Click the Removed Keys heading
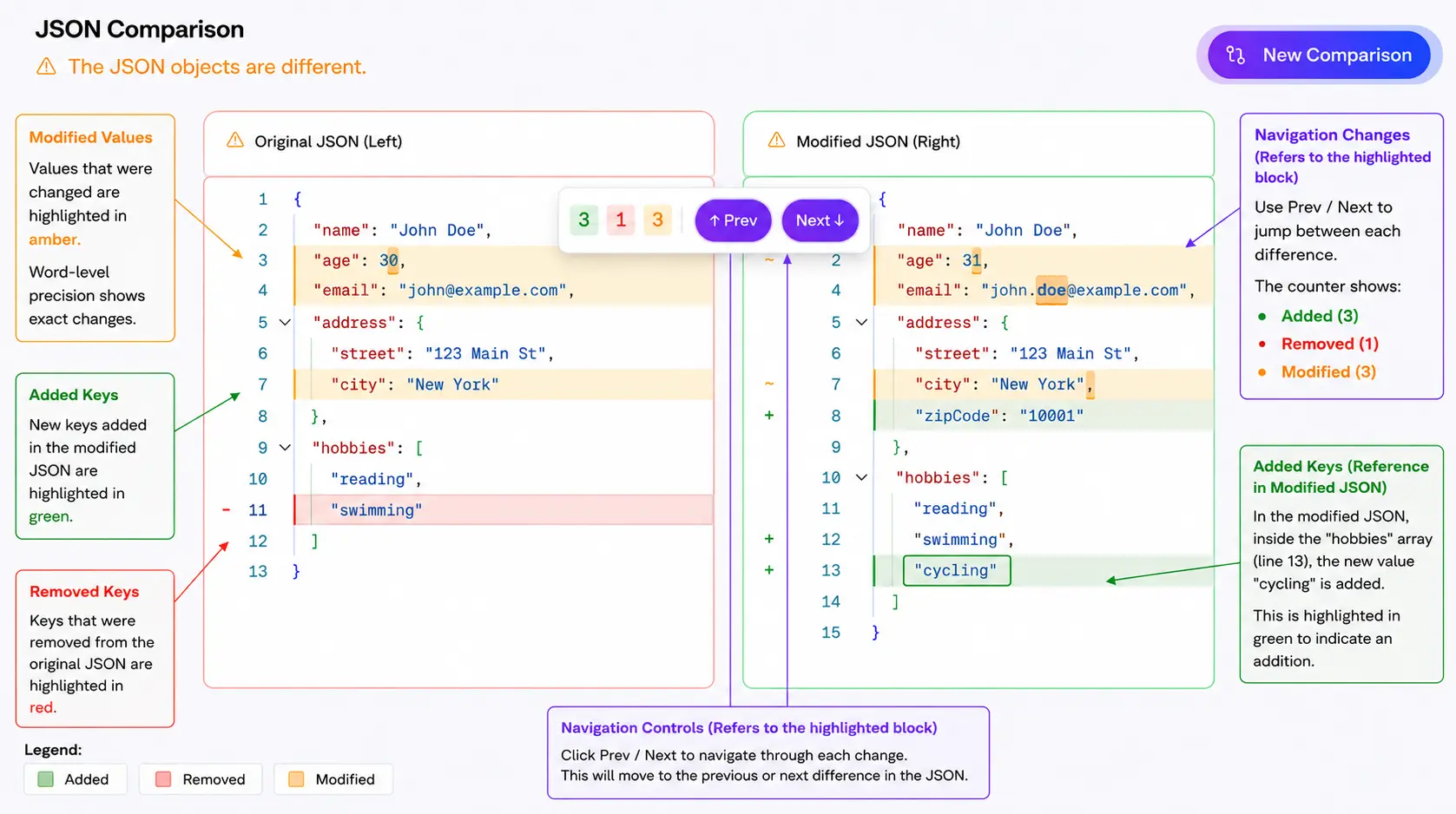This screenshot has height=814, width=1456. click(84, 592)
